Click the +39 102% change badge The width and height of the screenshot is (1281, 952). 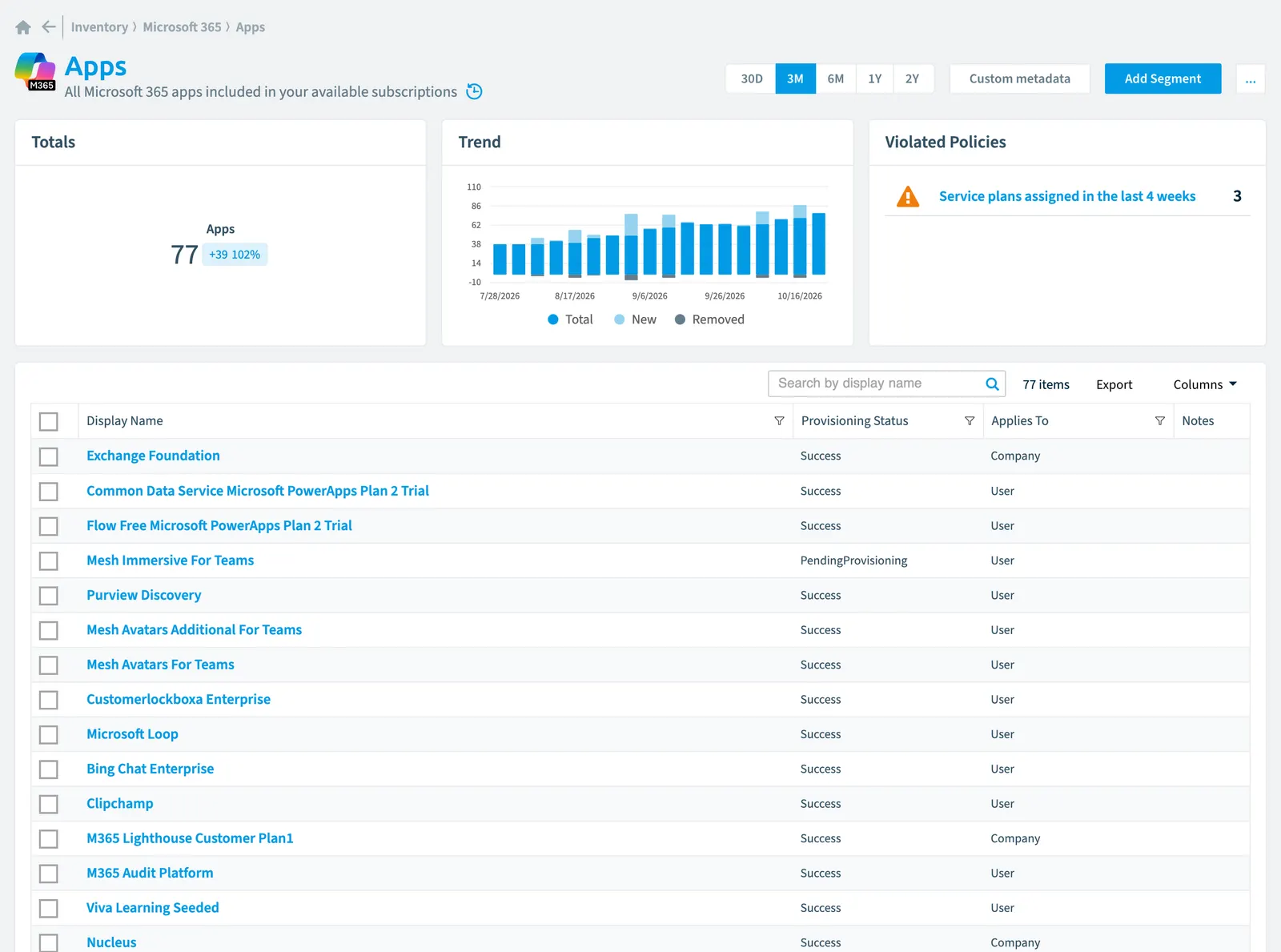[235, 255]
